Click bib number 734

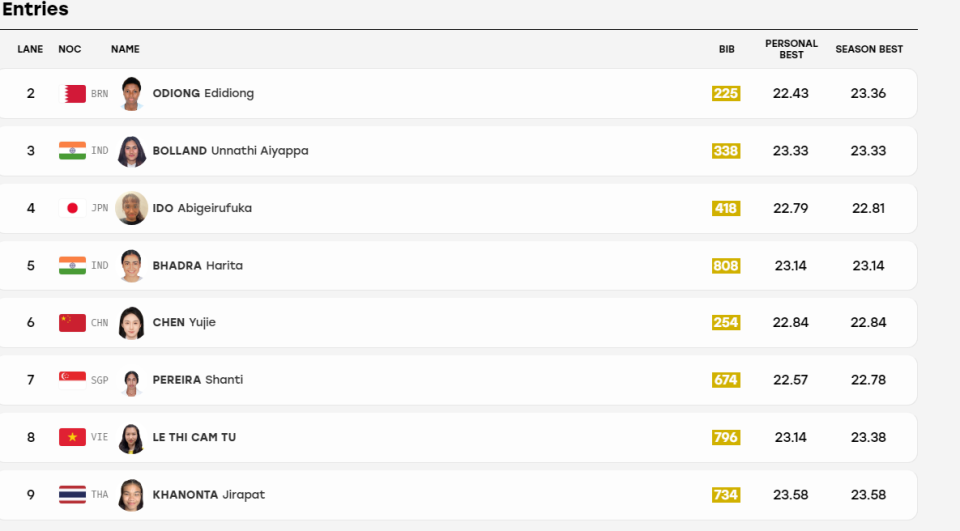[x=726, y=495]
